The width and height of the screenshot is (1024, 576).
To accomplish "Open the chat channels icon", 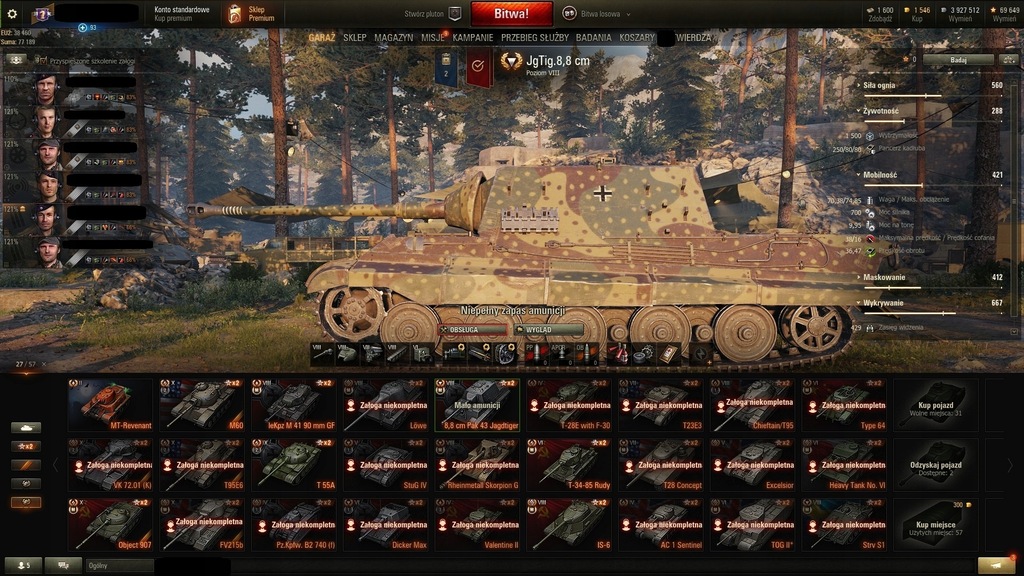I will pos(63,566).
